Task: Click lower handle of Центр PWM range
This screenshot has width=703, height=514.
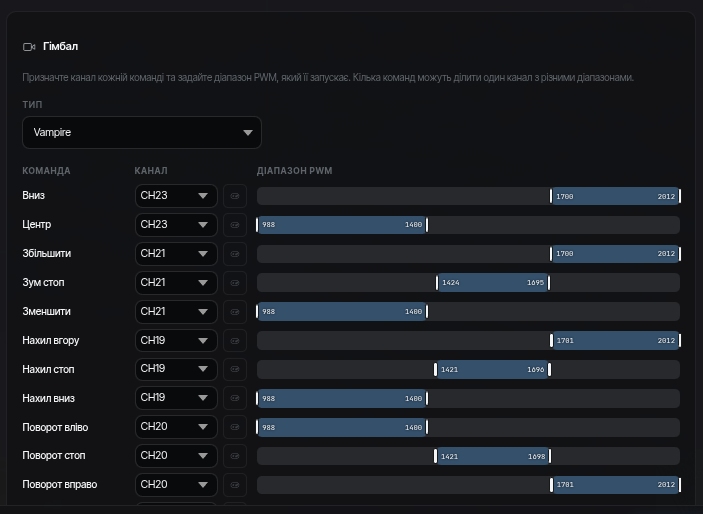Action: point(257,225)
